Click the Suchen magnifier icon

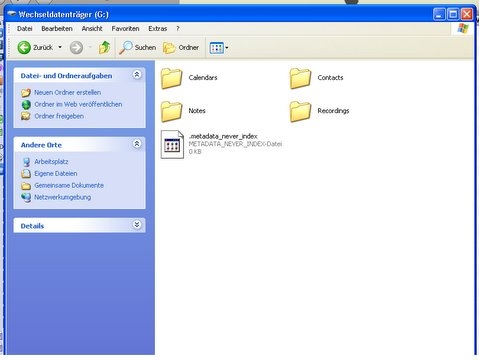(x=126, y=48)
